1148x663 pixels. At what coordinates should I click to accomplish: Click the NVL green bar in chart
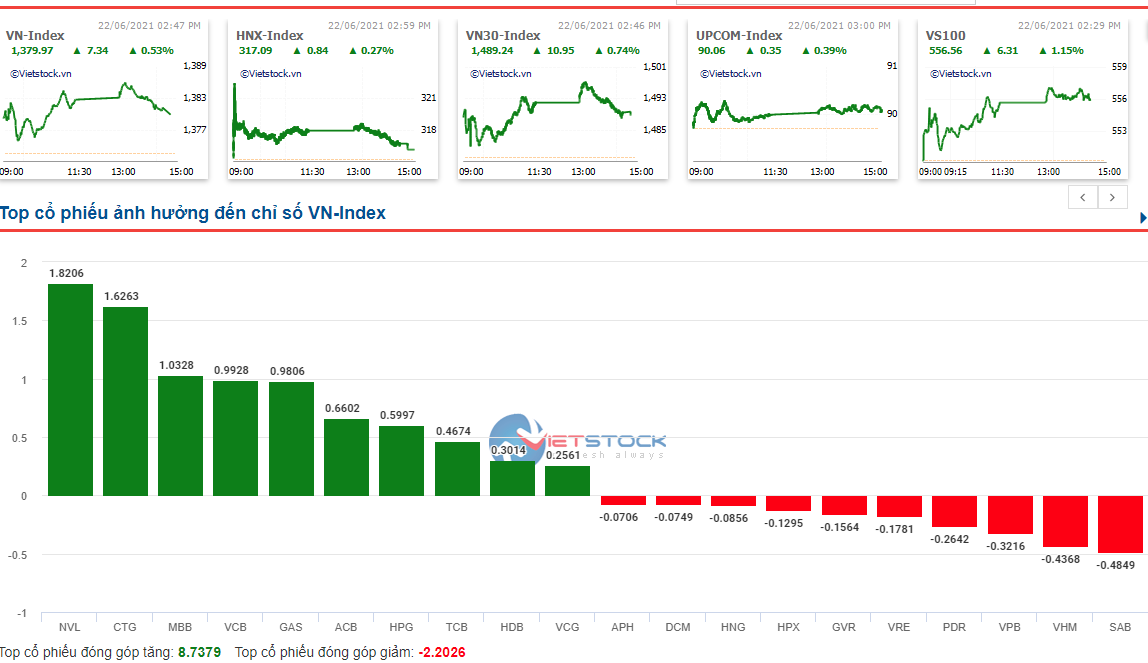click(70, 390)
